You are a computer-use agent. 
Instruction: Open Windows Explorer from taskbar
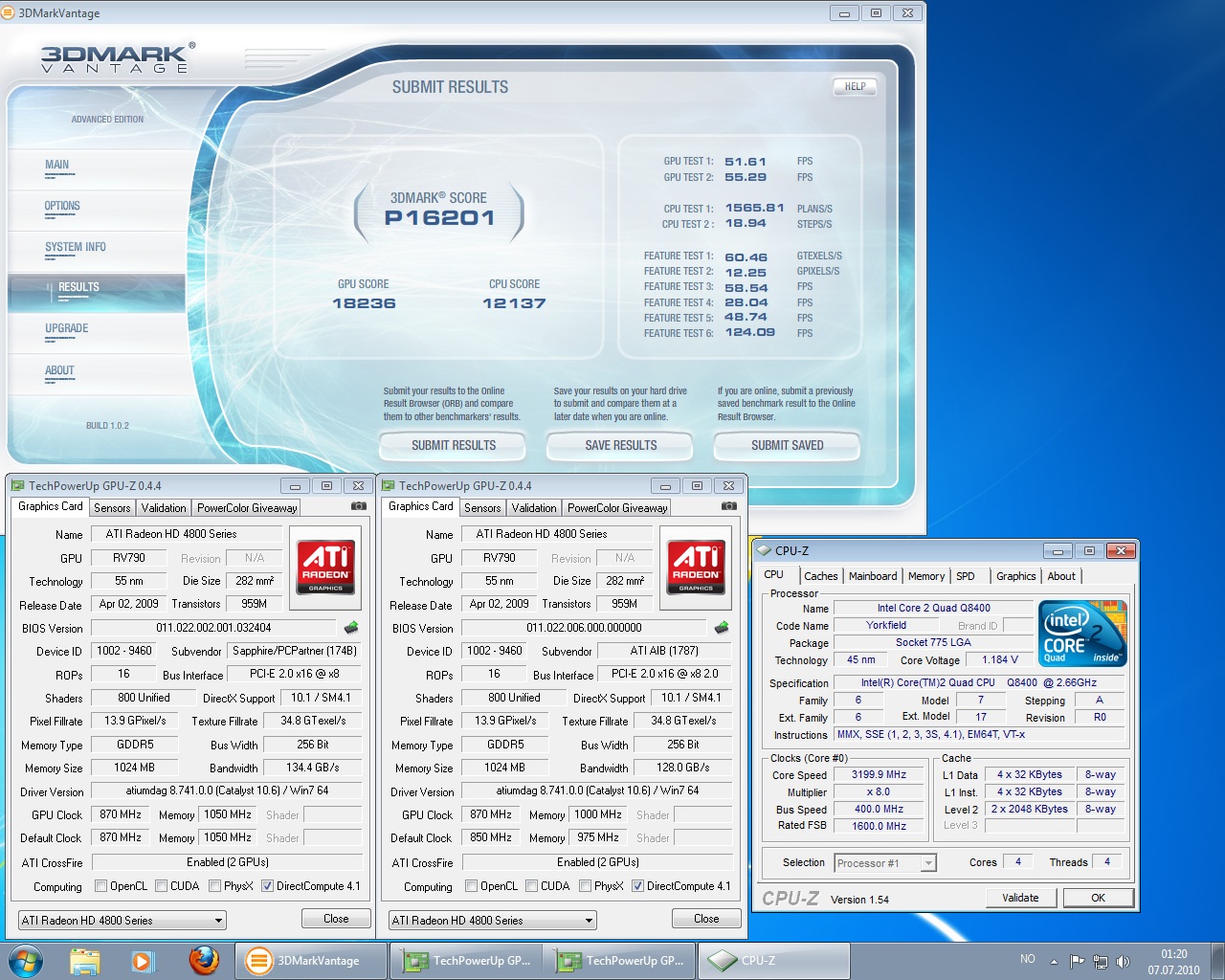84,960
